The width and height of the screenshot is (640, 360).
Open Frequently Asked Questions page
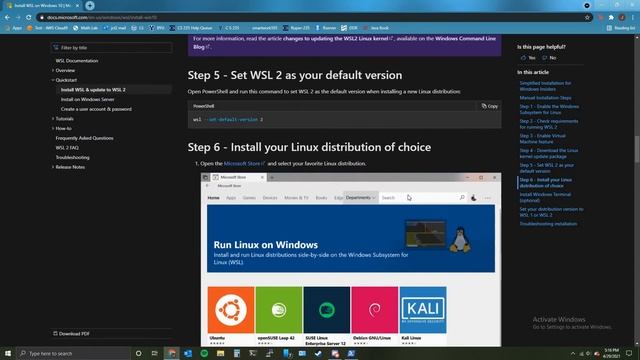pyautogui.click(x=84, y=138)
